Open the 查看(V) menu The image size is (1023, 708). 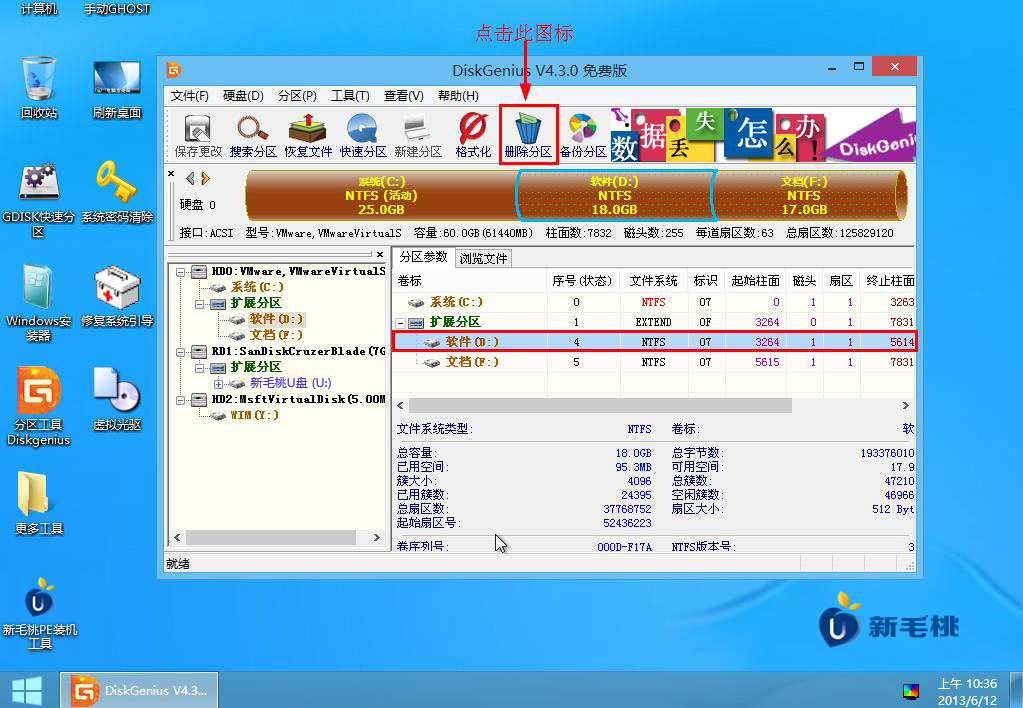pos(403,96)
